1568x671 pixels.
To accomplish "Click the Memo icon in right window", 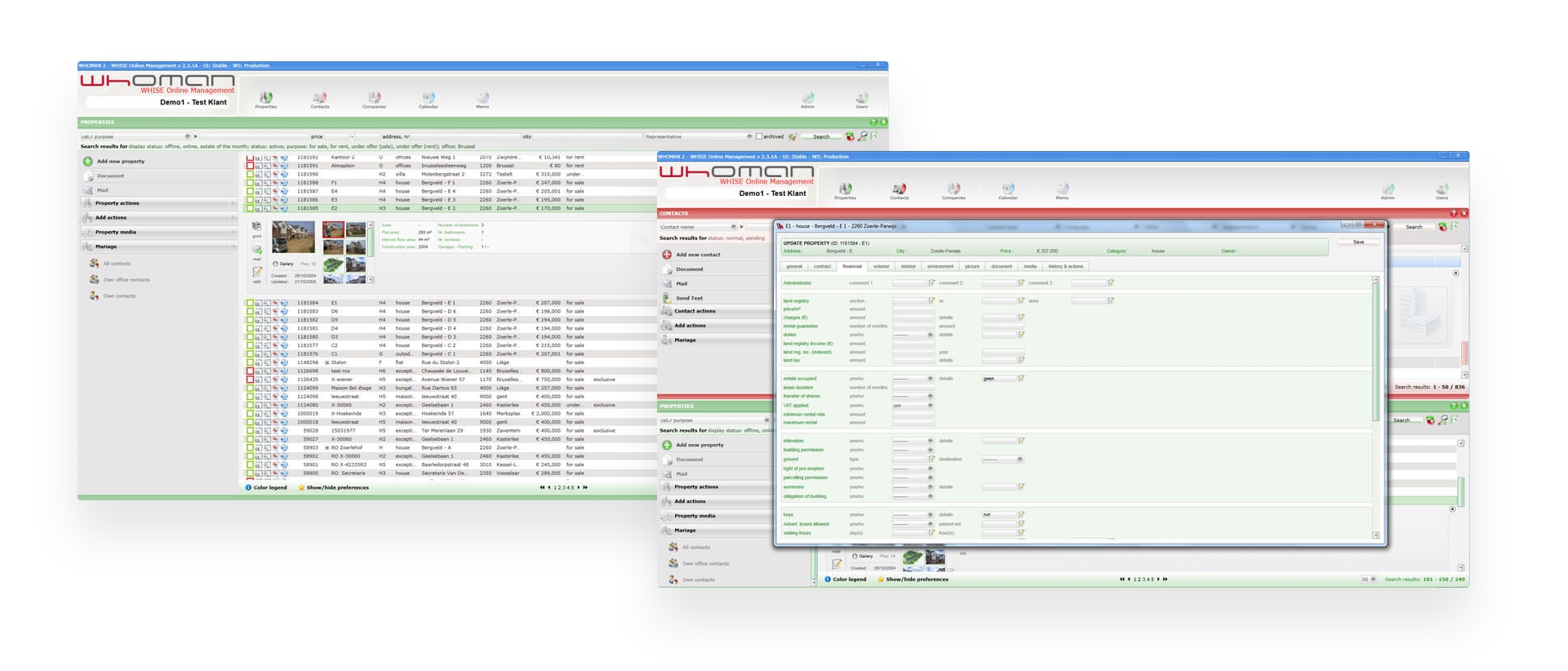I will click(x=1062, y=190).
